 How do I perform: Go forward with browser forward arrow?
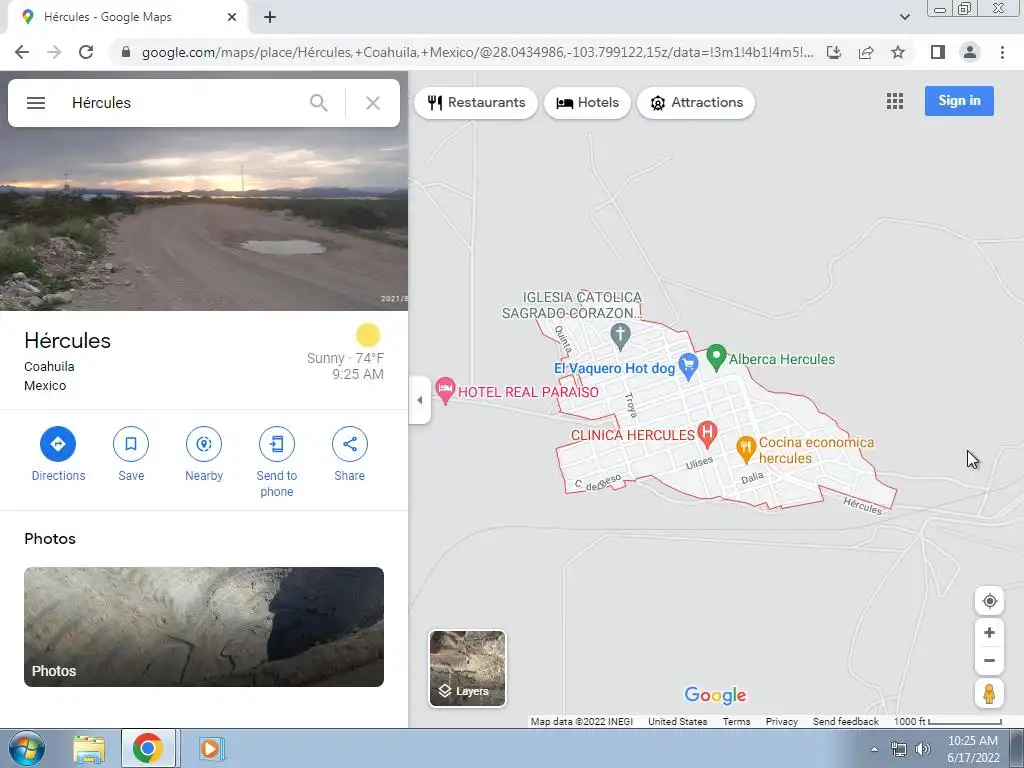[x=54, y=52]
